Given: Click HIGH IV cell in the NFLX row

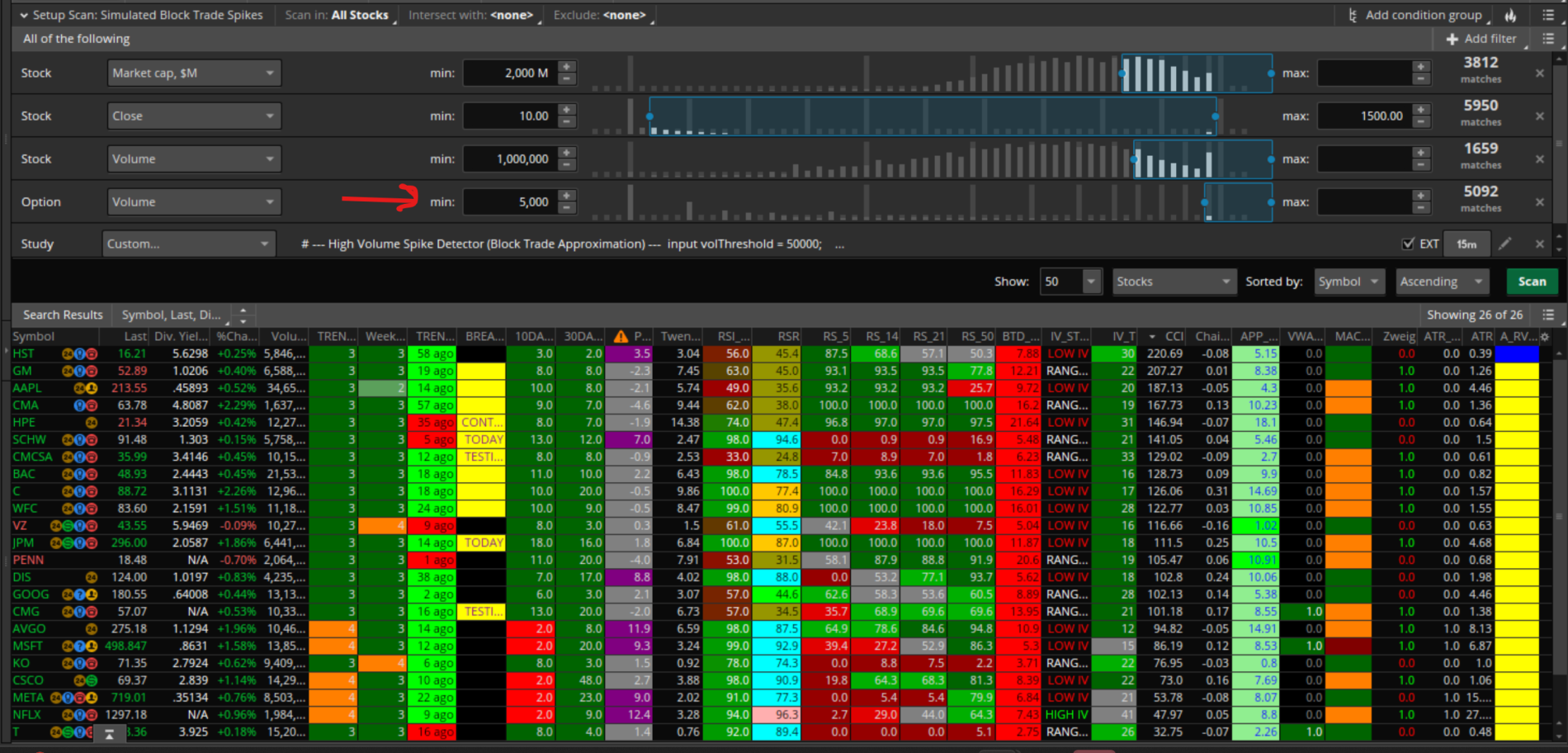Looking at the screenshot, I should coord(1067,715).
